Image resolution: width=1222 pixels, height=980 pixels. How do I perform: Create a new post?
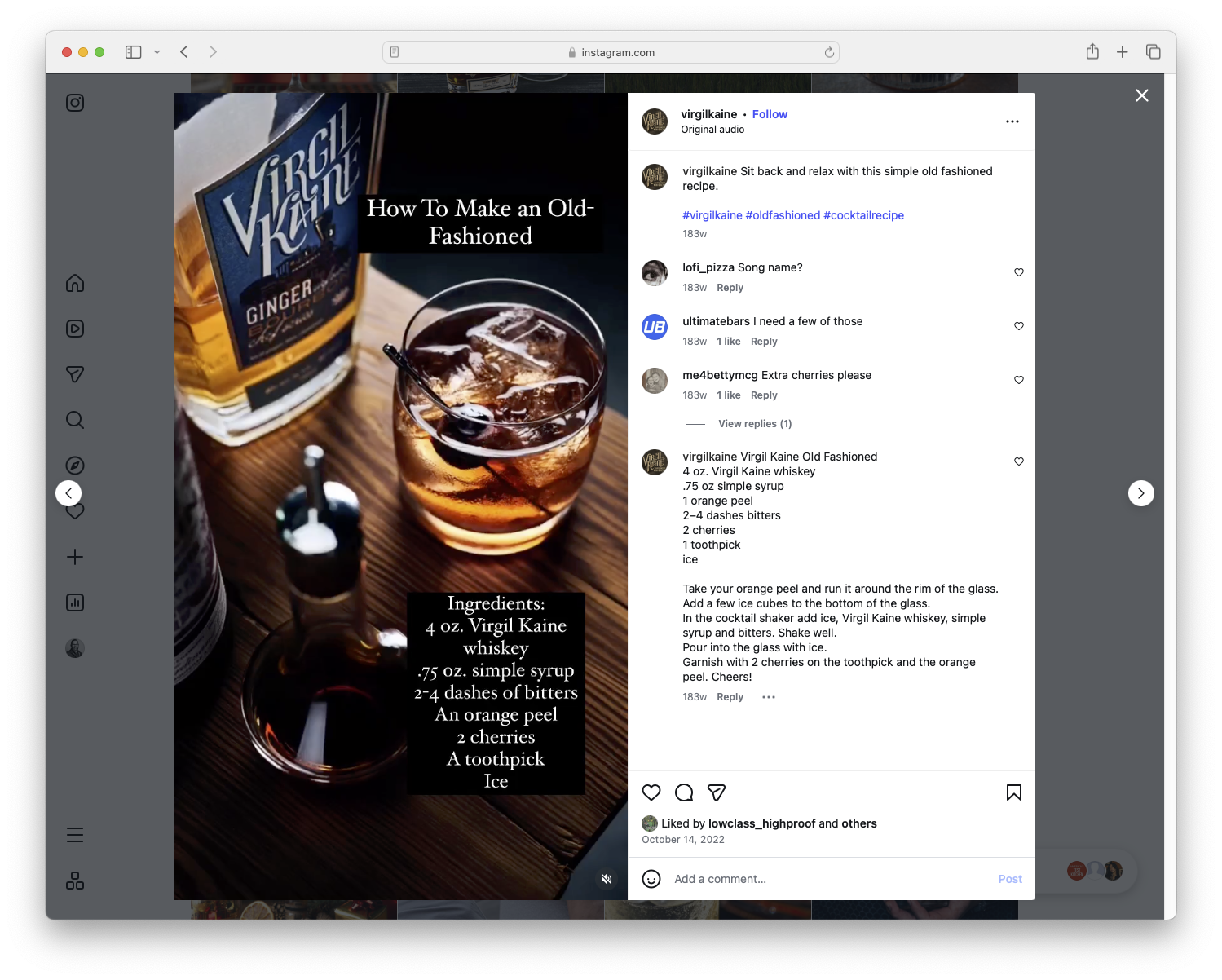click(74, 557)
